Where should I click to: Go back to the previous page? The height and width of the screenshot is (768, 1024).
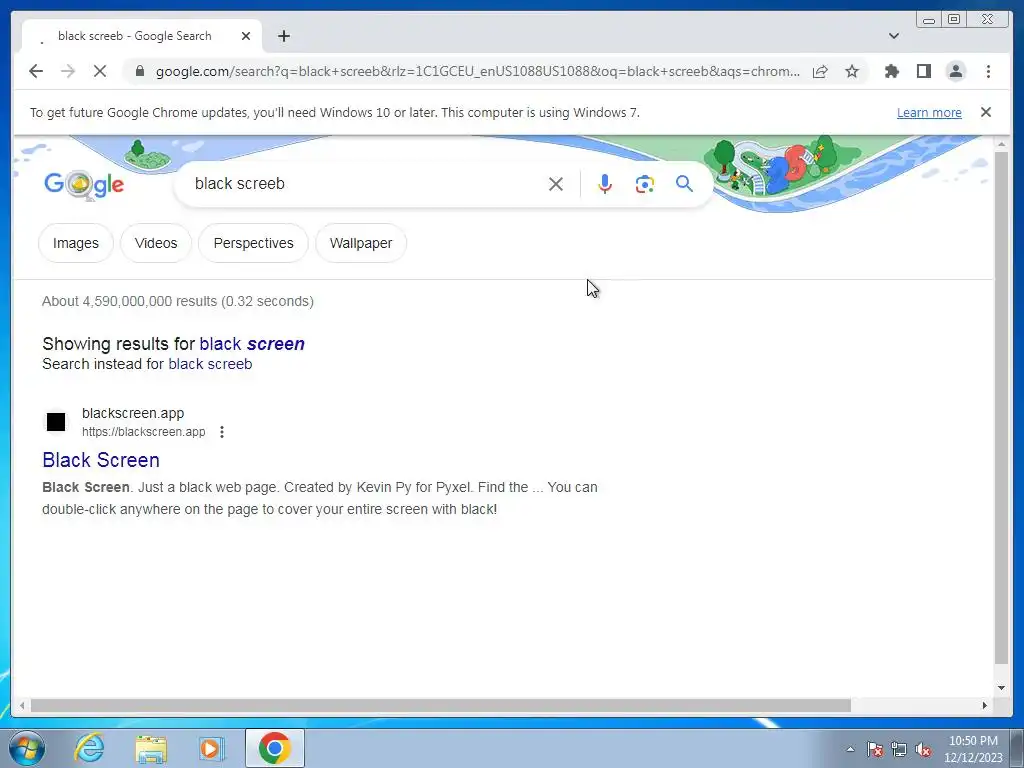36,71
